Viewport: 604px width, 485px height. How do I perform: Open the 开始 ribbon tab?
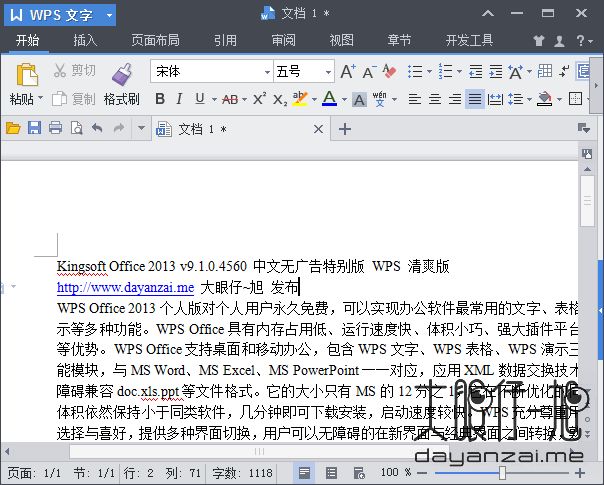pos(27,40)
